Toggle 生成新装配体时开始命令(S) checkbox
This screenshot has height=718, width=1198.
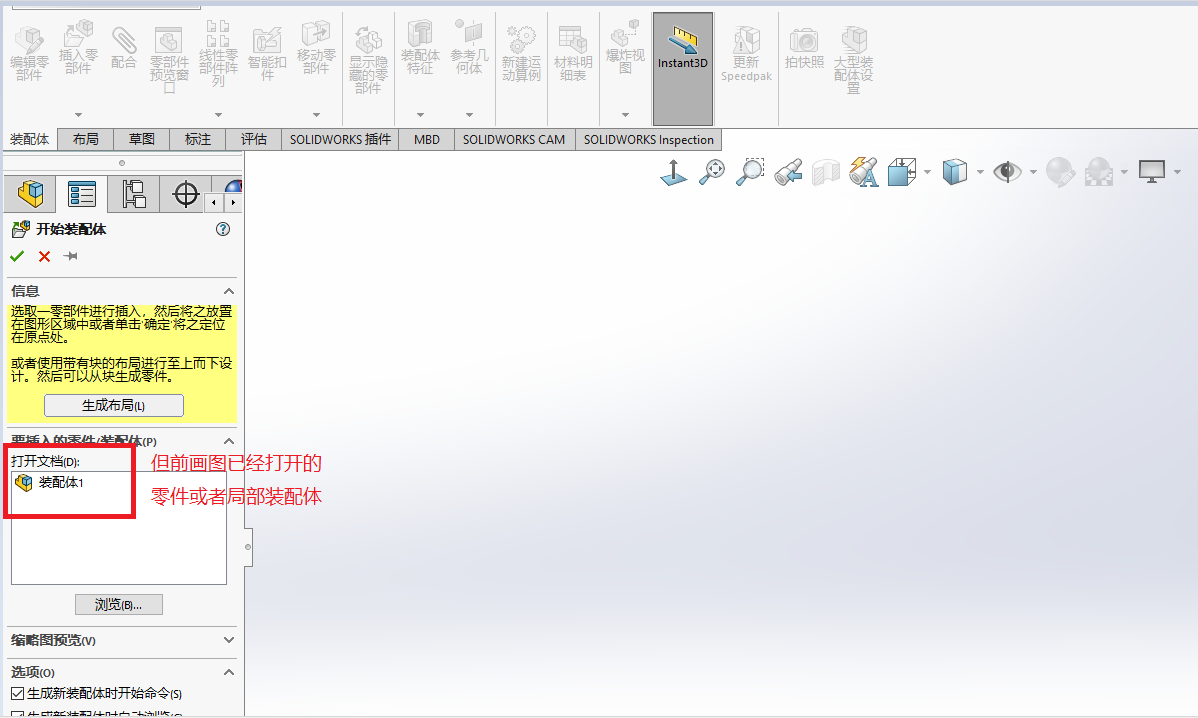(x=18, y=694)
